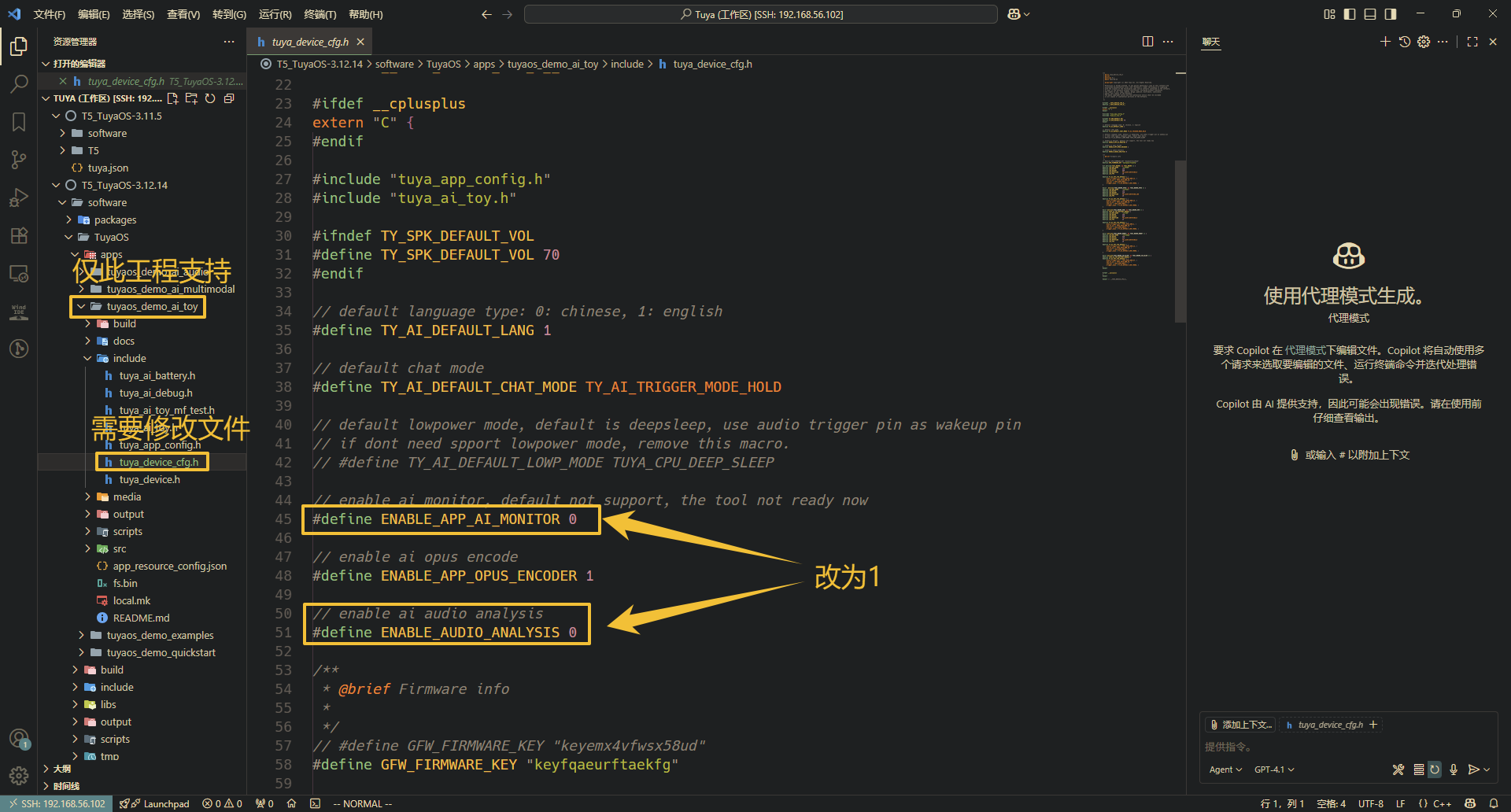Split the editor to the right
This screenshot has width=1511, height=812.
1147,42
